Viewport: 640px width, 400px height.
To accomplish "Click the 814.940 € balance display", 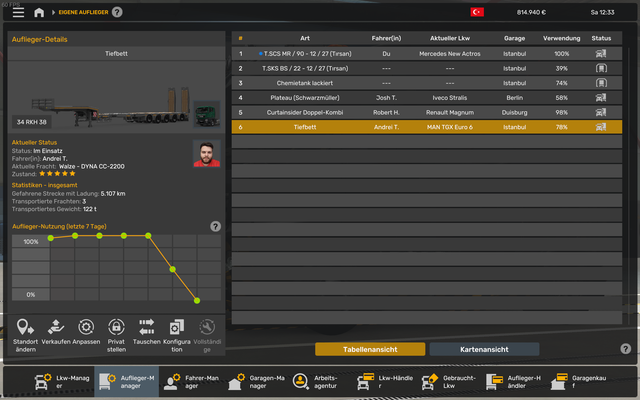I will click(531, 12).
